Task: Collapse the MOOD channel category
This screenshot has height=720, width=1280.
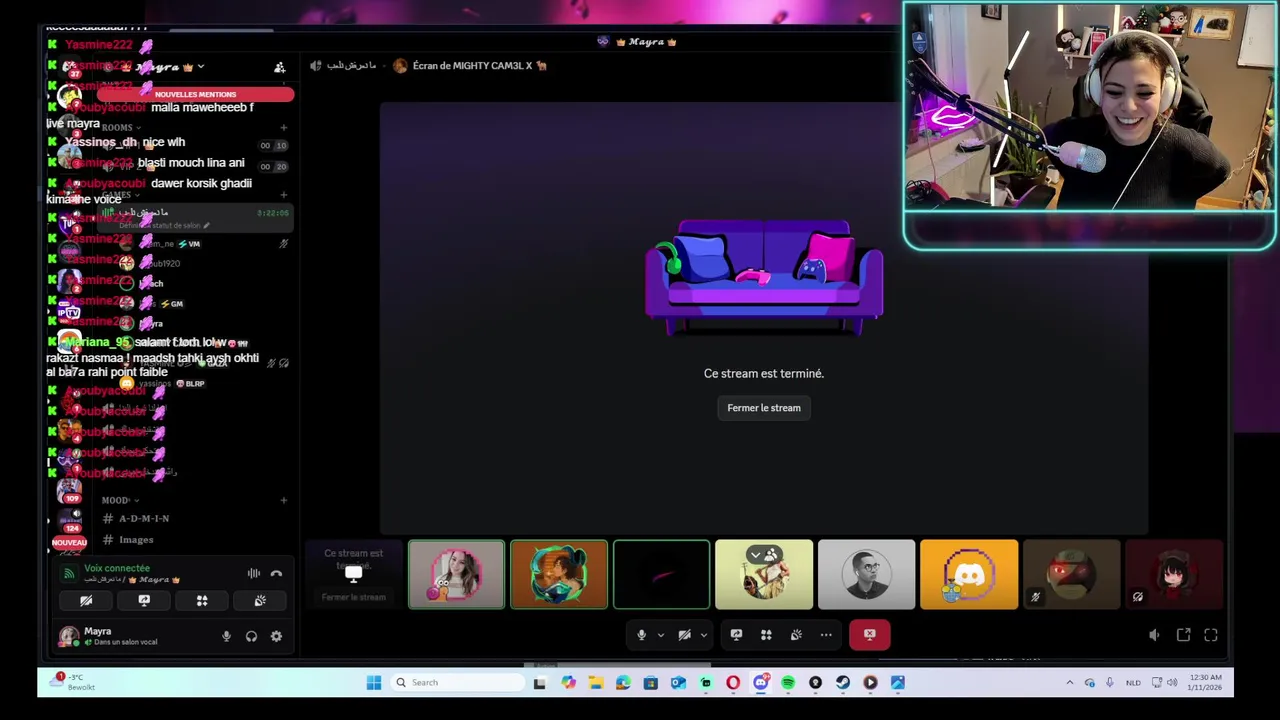Action: (x=119, y=500)
